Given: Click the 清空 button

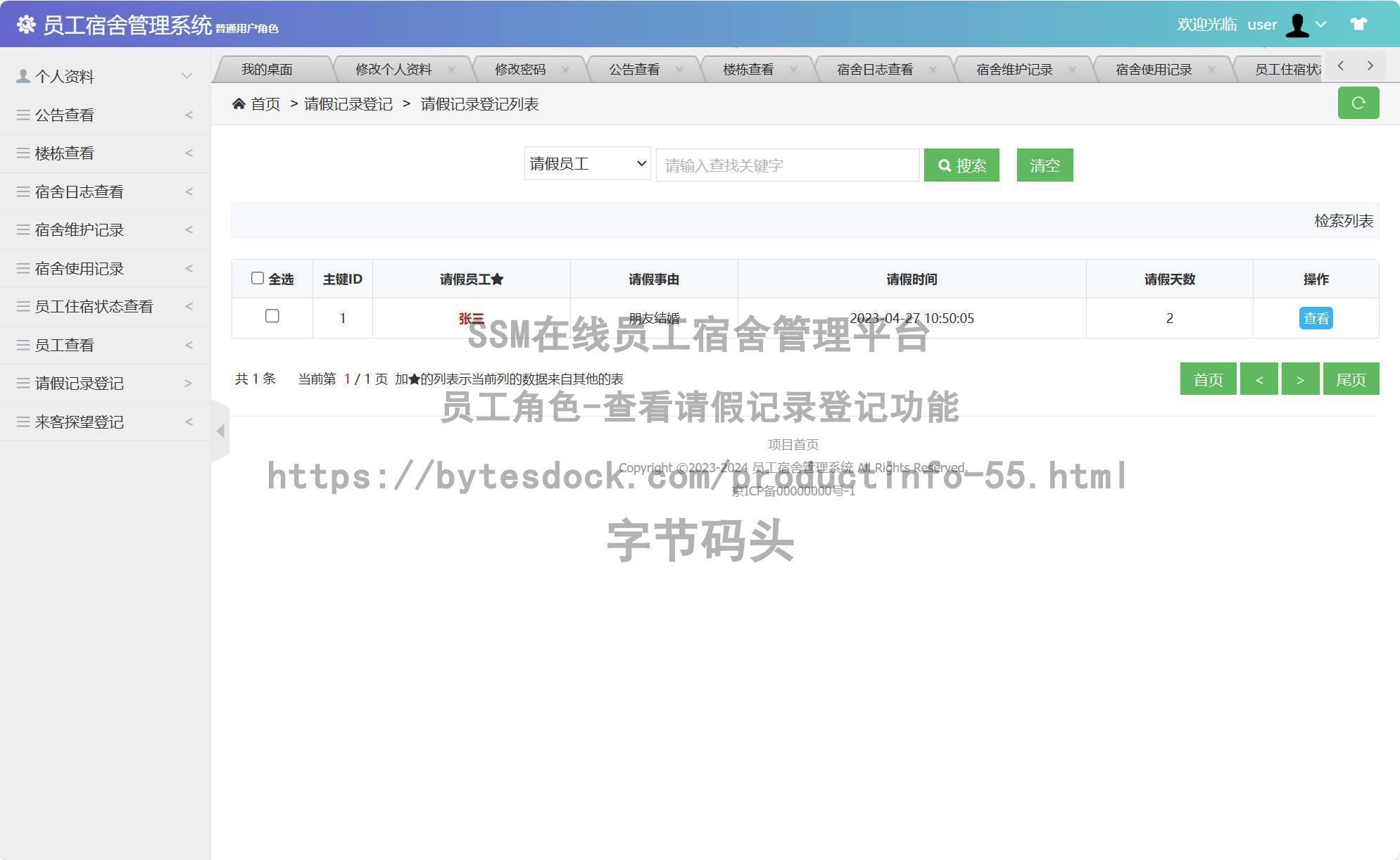Looking at the screenshot, I should (1045, 165).
